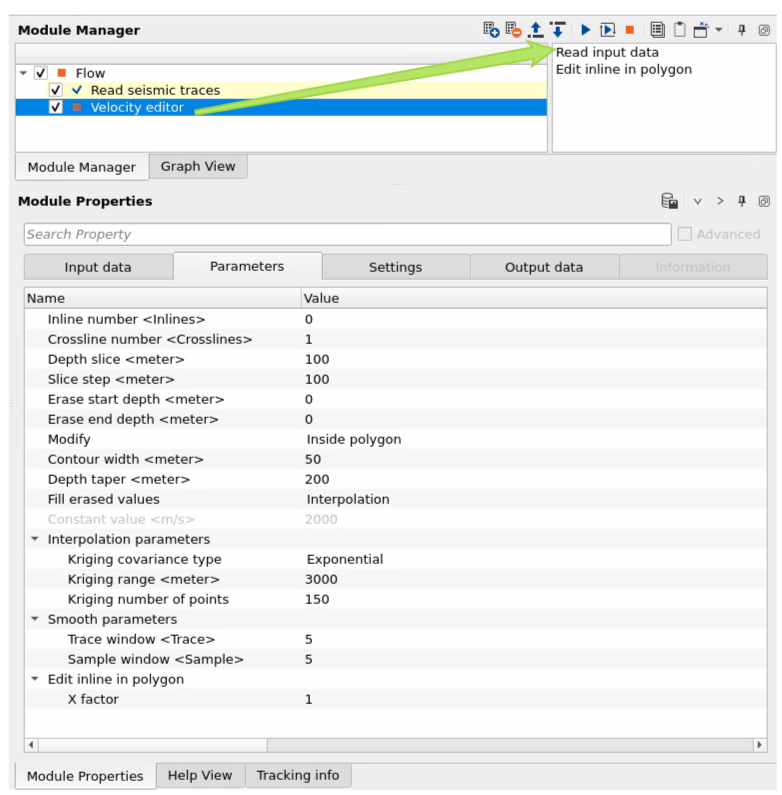The image size is (782, 795).
Task: Click the remove module icon
Action: (x=513, y=30)
